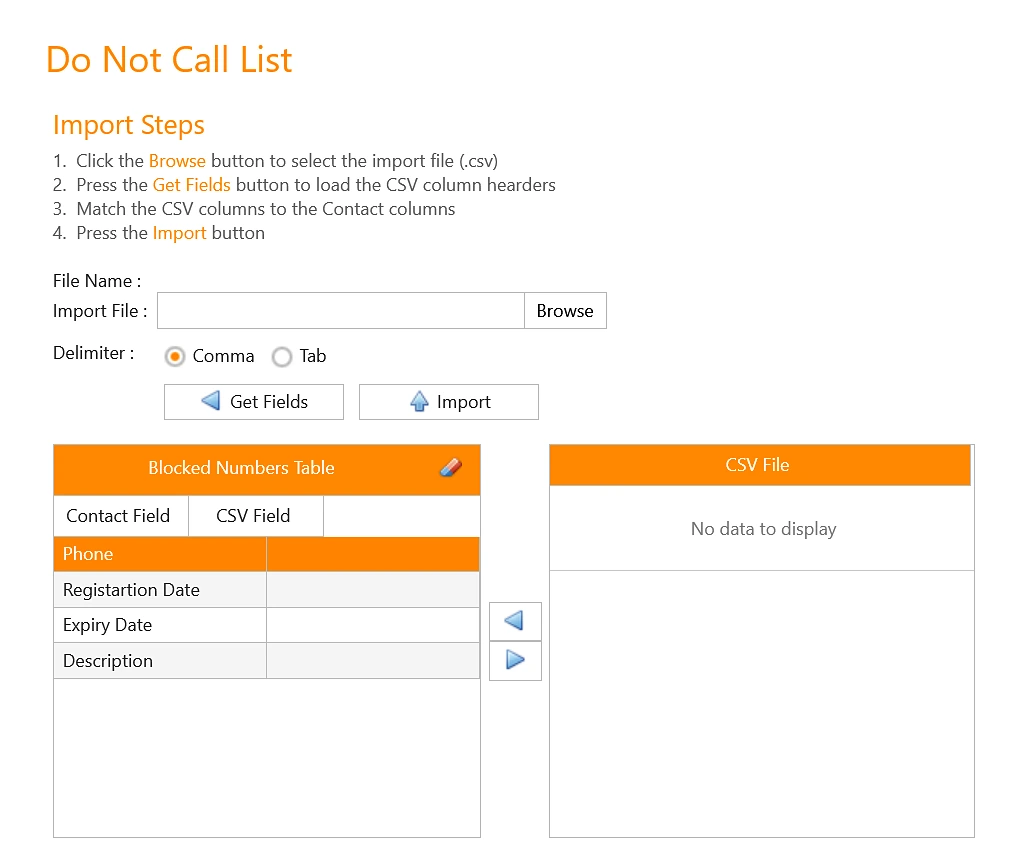Click the right arrow button to remove CSV field
This screenshot has height=866, width=1022.
(515, 661)
